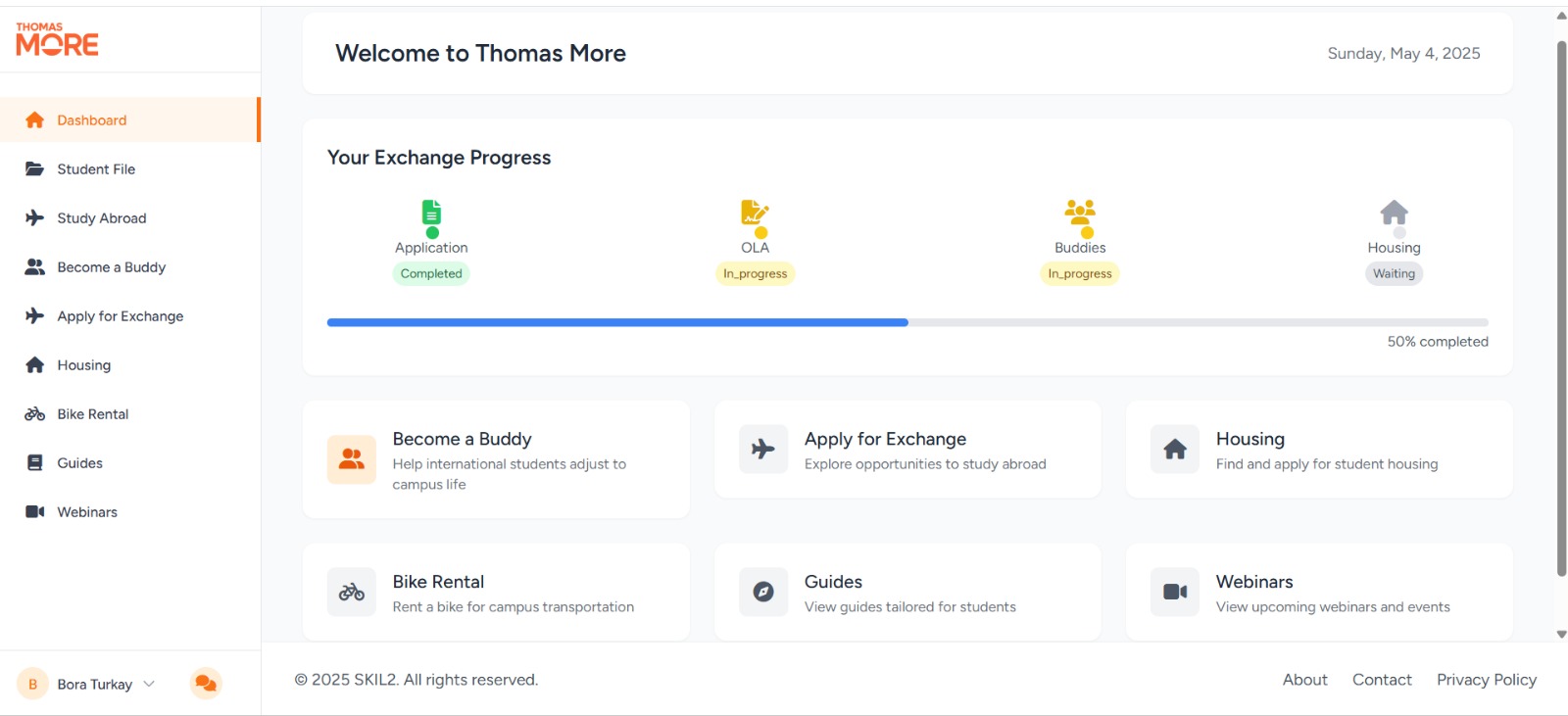Click the Buddies In_progress badge
The width and height of the screenshot is (1568, 716).
[1080, 273]
